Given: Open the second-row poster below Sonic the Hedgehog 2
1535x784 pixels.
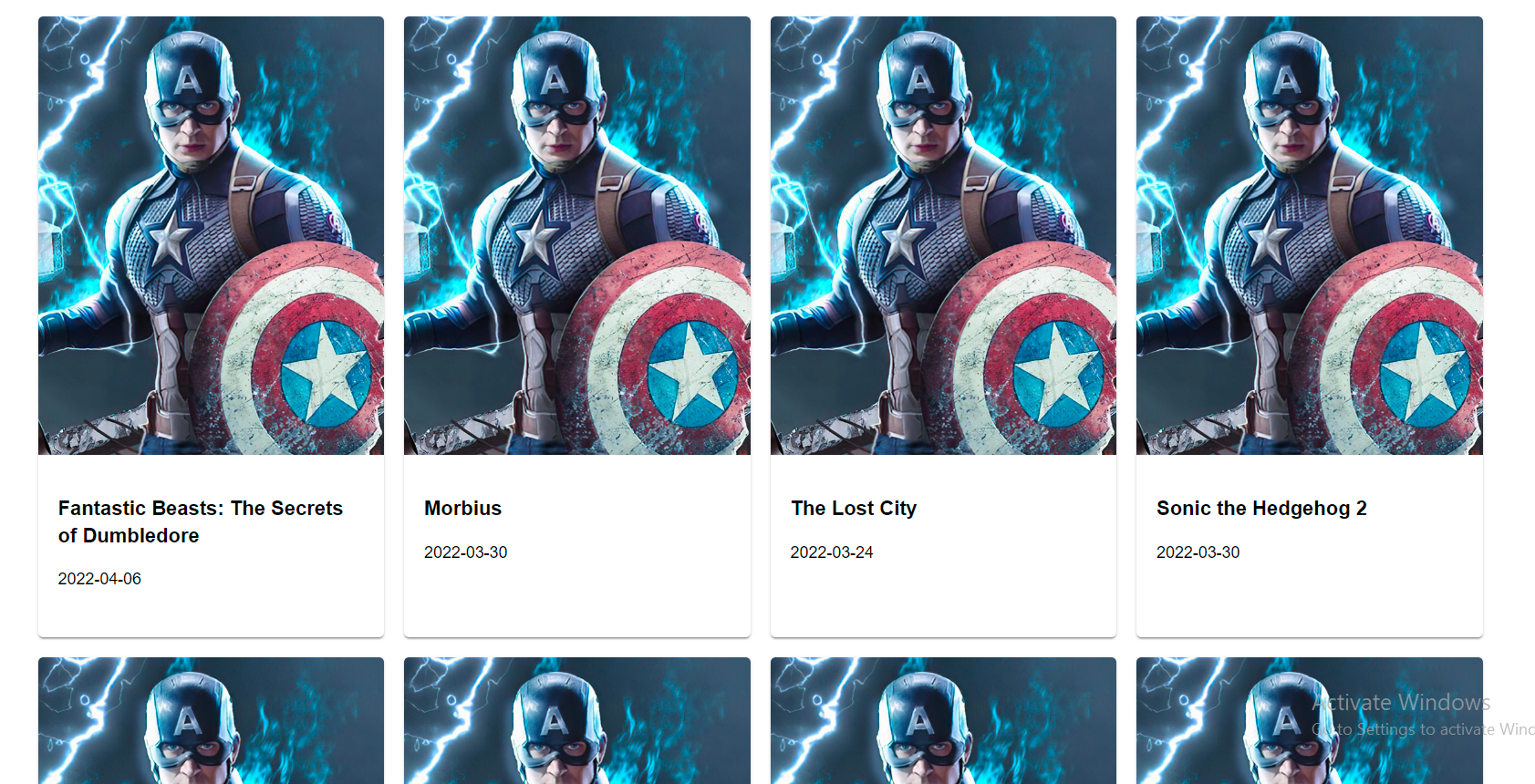Looking at the screenshot, I should point(1310,720).
